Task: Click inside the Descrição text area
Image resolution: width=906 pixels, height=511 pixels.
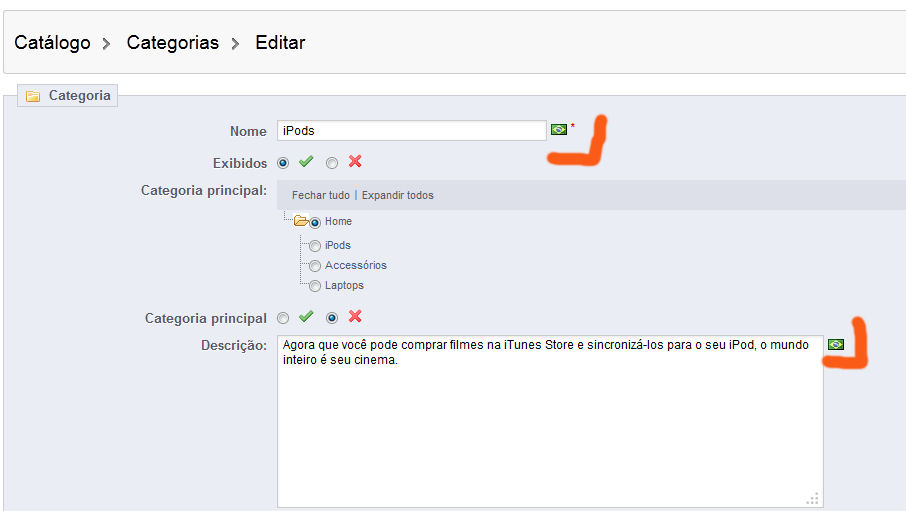Action: (x=550, y=421)
